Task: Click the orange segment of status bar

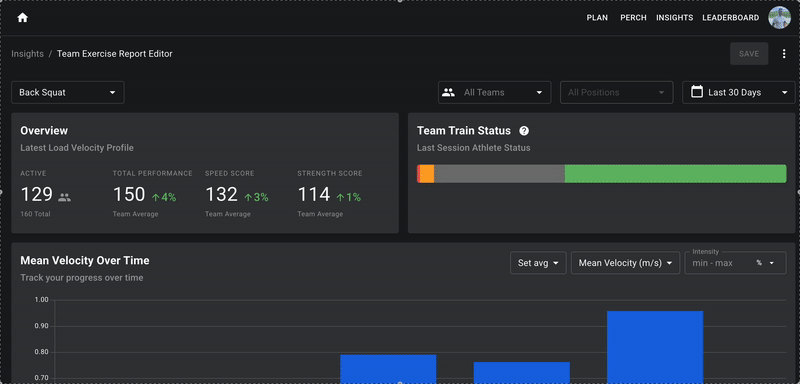Action: click(427, 173)
